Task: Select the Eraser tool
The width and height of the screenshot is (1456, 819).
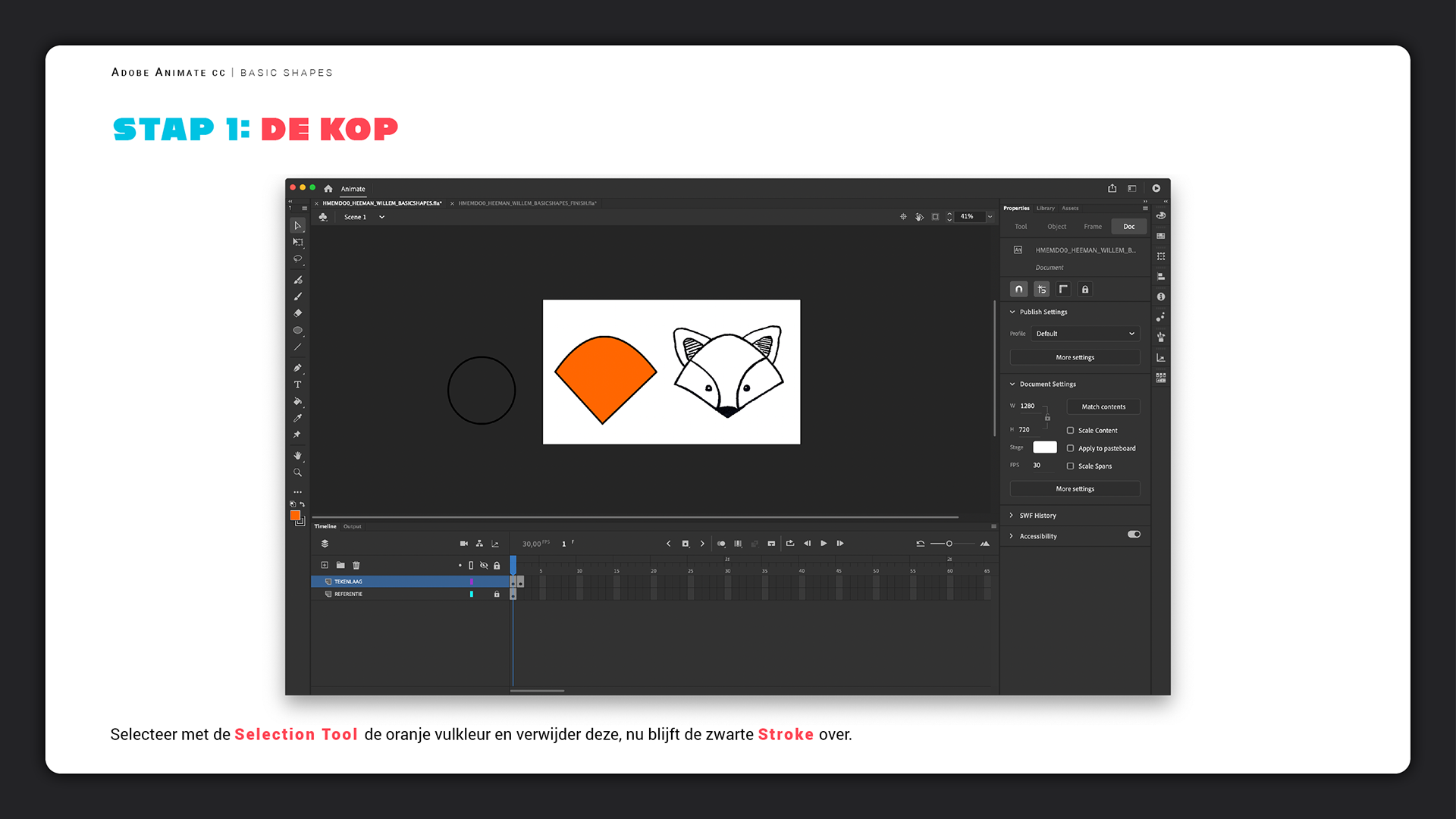Action: pyautogui.click(x=297, y=313)
